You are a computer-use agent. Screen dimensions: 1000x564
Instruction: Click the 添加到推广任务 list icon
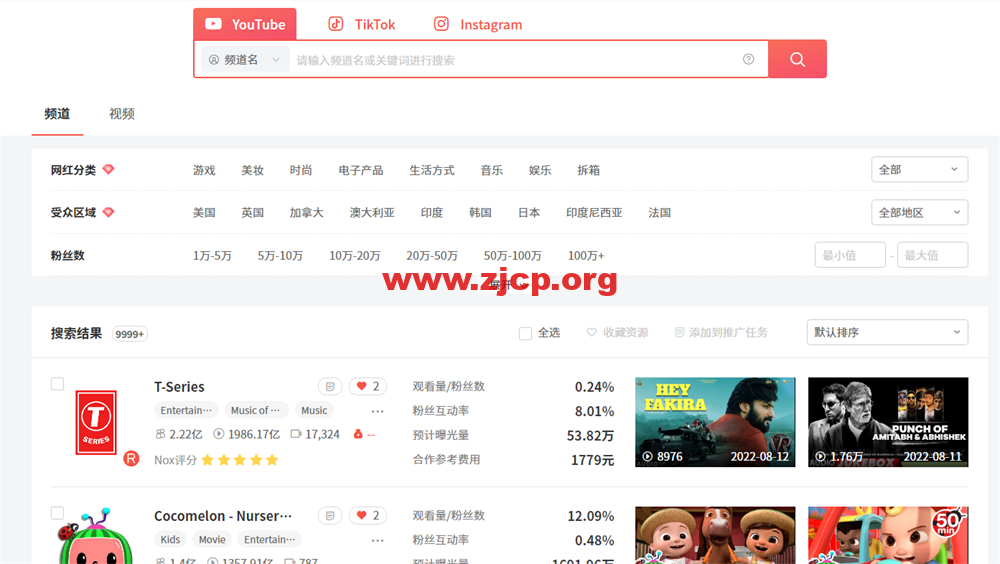tap(679, 332)
